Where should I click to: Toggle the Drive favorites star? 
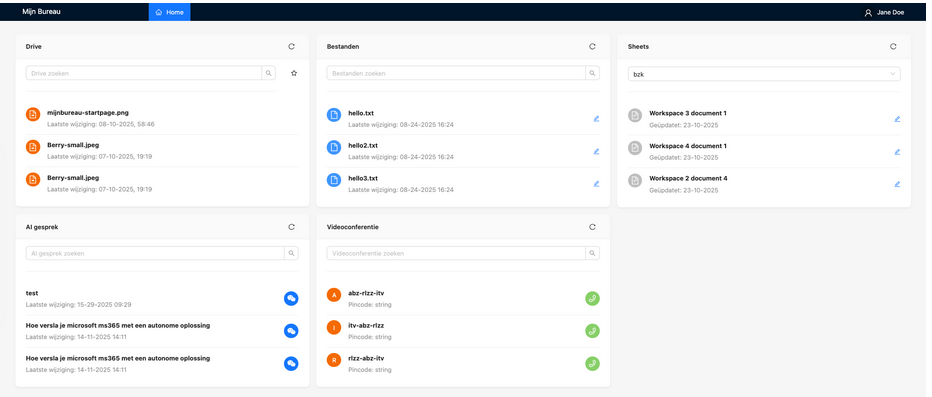(294, 73)
